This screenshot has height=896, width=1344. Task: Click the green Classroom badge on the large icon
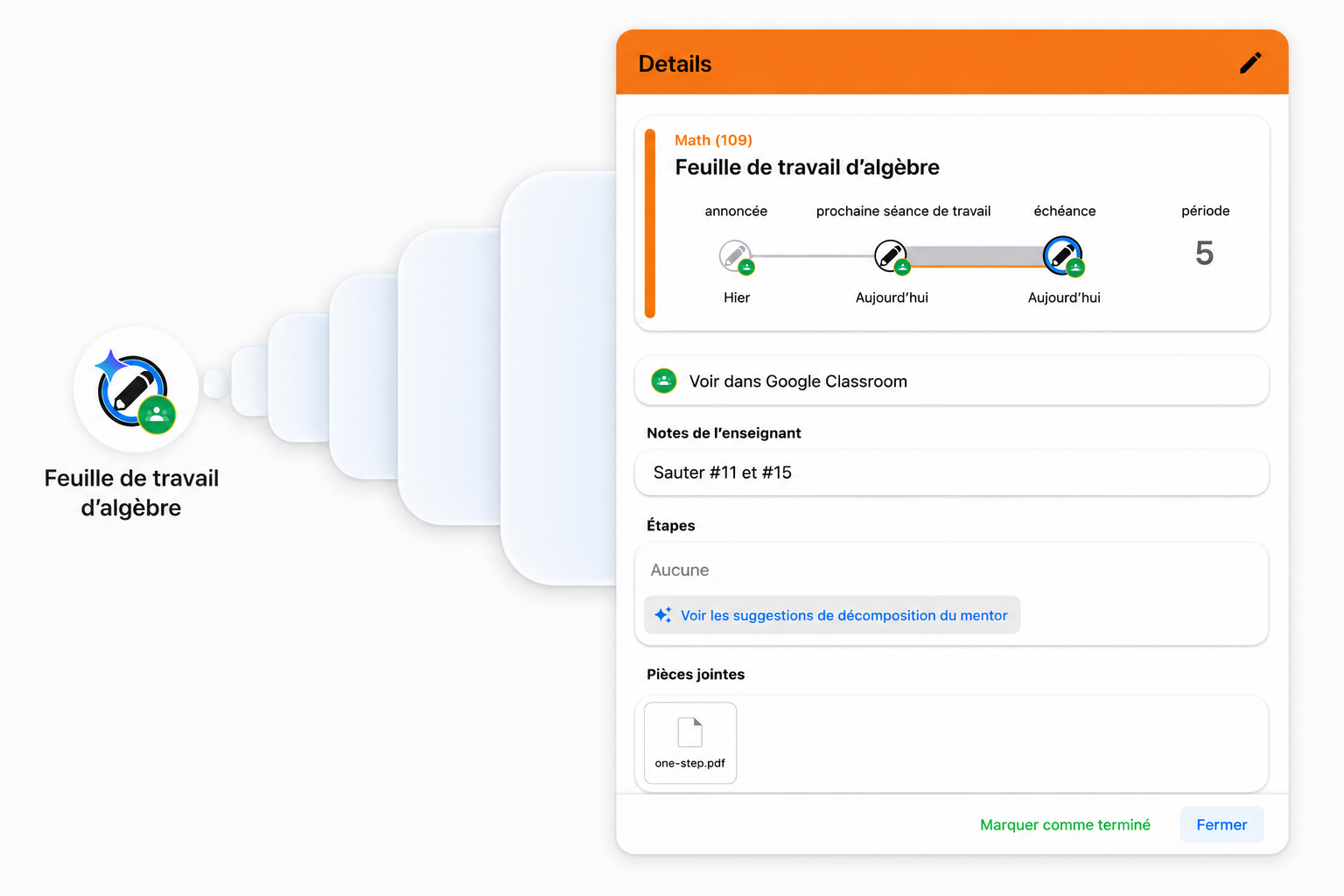[157, 415]
